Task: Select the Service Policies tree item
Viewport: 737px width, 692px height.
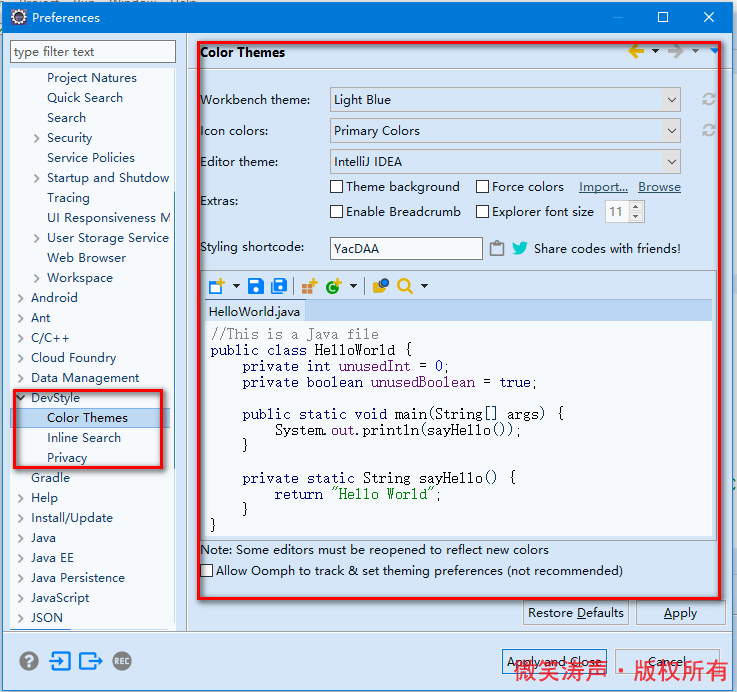Action: coord(91,157)
